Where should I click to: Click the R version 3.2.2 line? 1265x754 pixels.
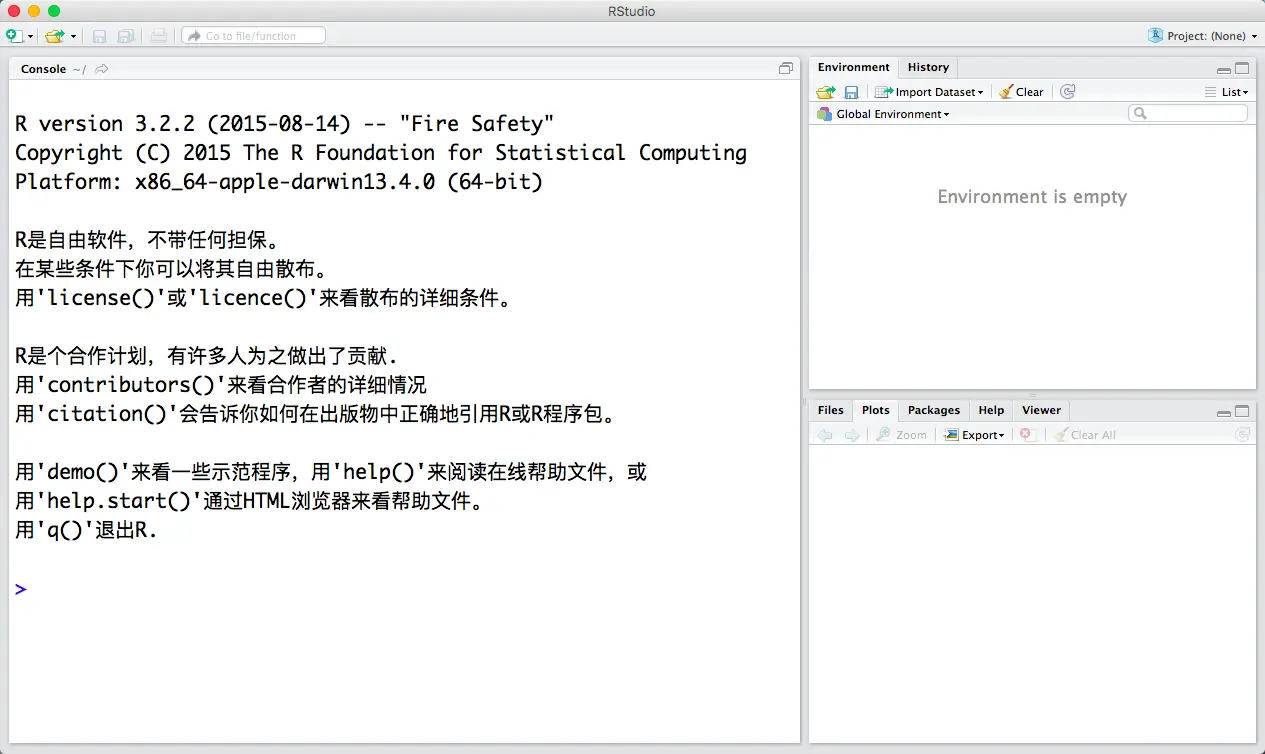[x=285, y=124]
